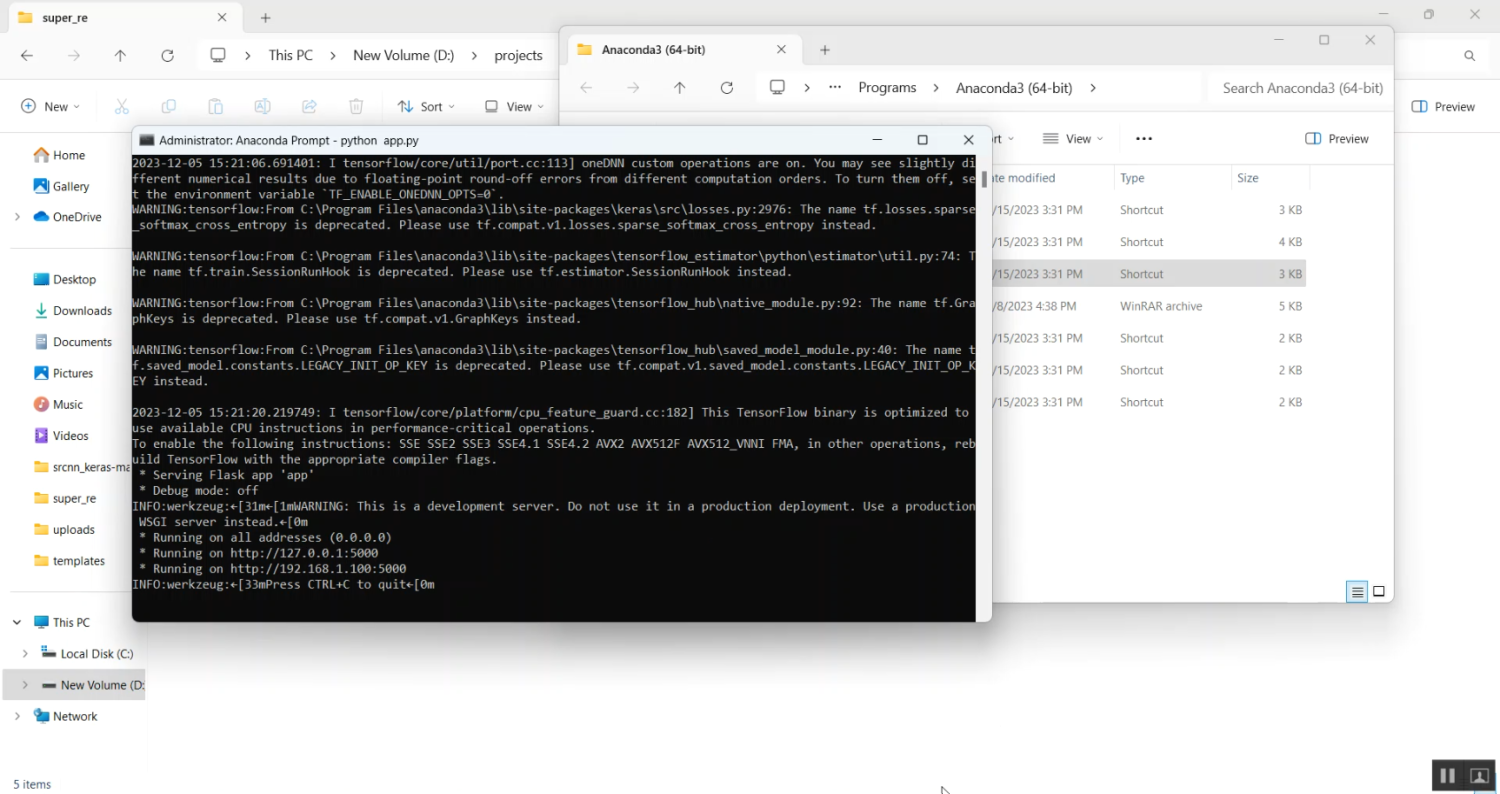Click "Running on http://127.0.0.1:5000" terminal line

click(x=266, y=553)
